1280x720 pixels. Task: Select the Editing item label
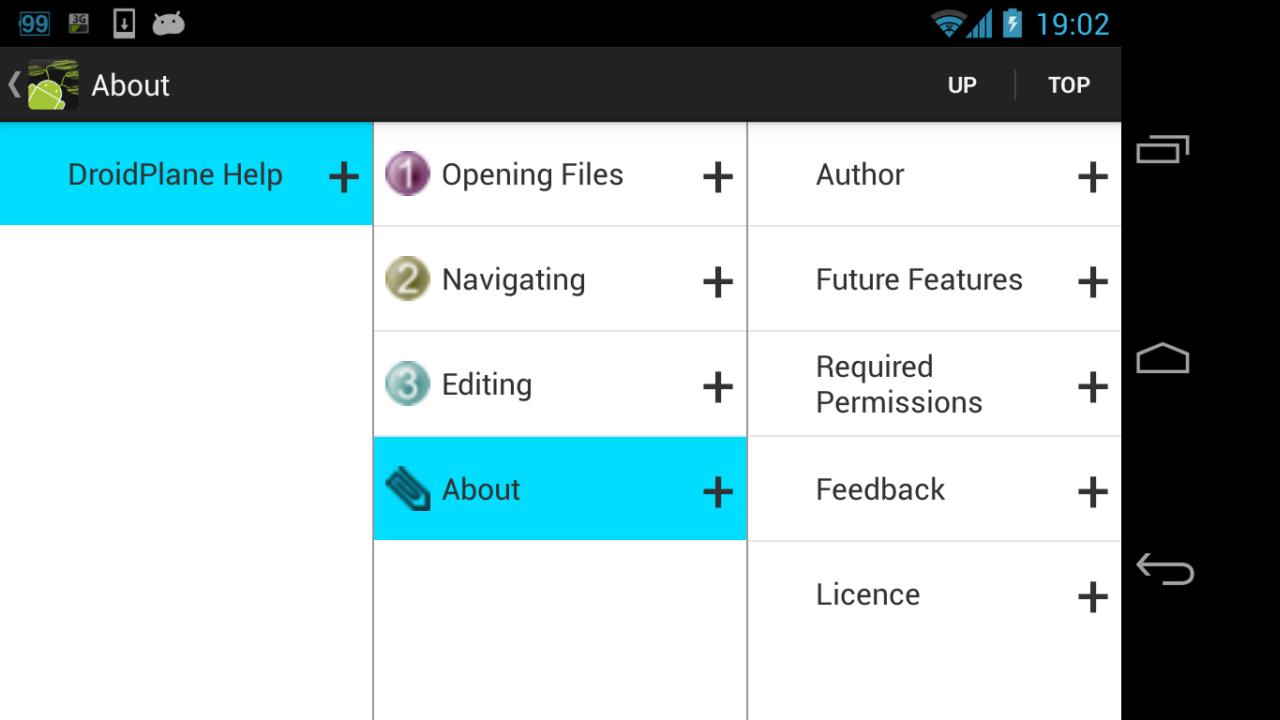pos(487,385)
